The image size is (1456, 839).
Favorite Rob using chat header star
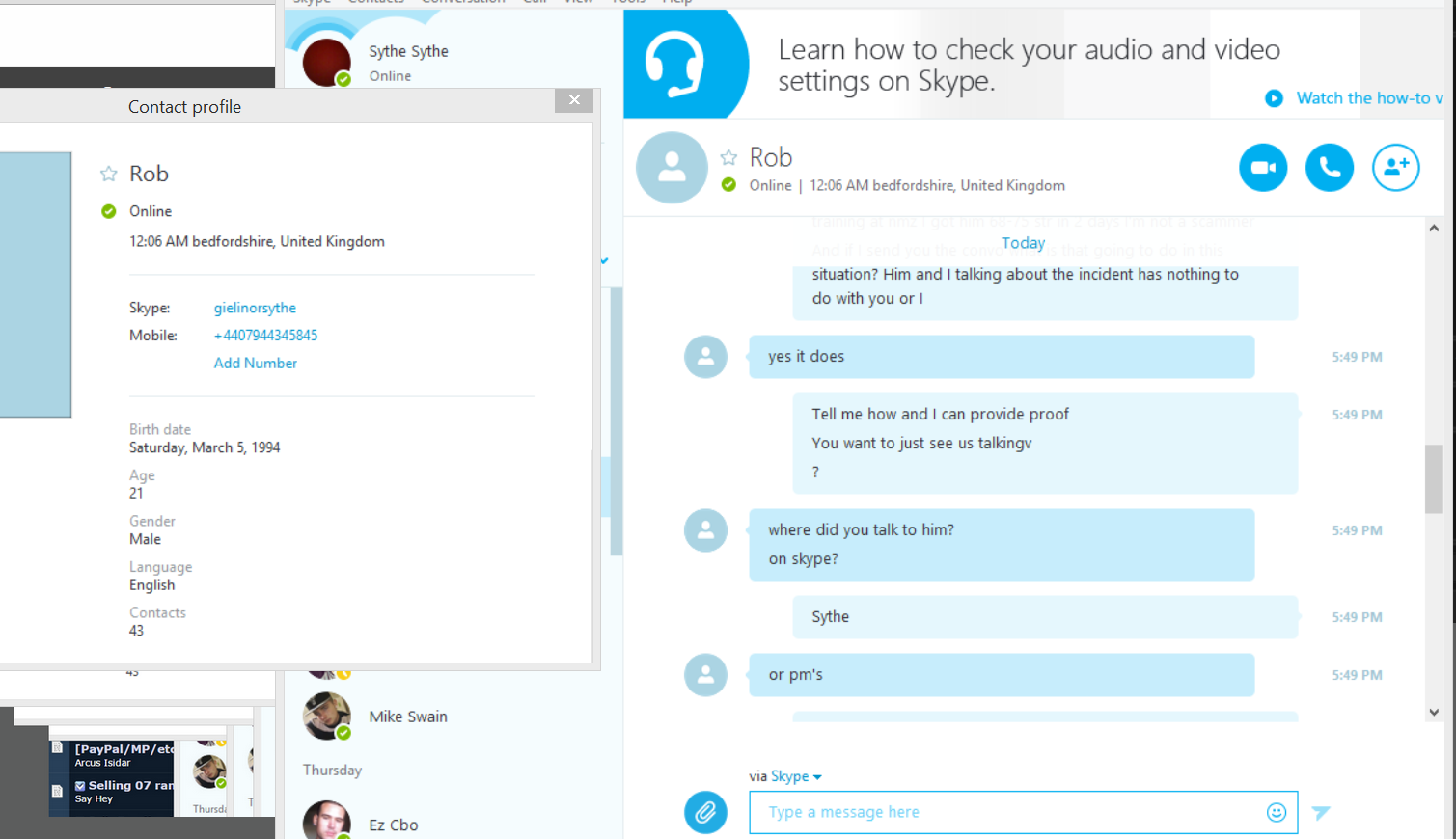click(x=728, y=157)
